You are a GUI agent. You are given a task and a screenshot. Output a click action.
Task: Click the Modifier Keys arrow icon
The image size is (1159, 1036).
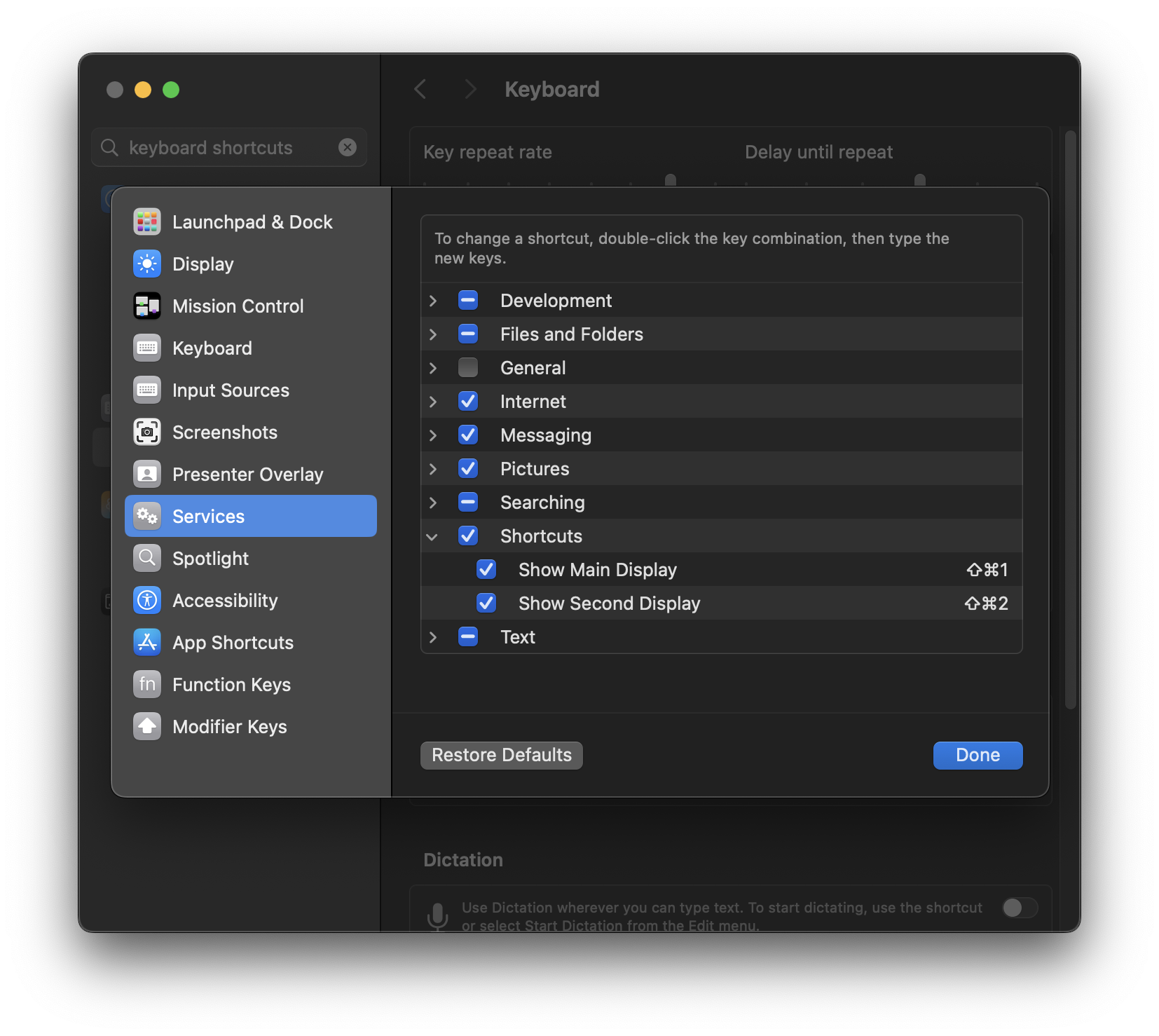coord(147,727)
